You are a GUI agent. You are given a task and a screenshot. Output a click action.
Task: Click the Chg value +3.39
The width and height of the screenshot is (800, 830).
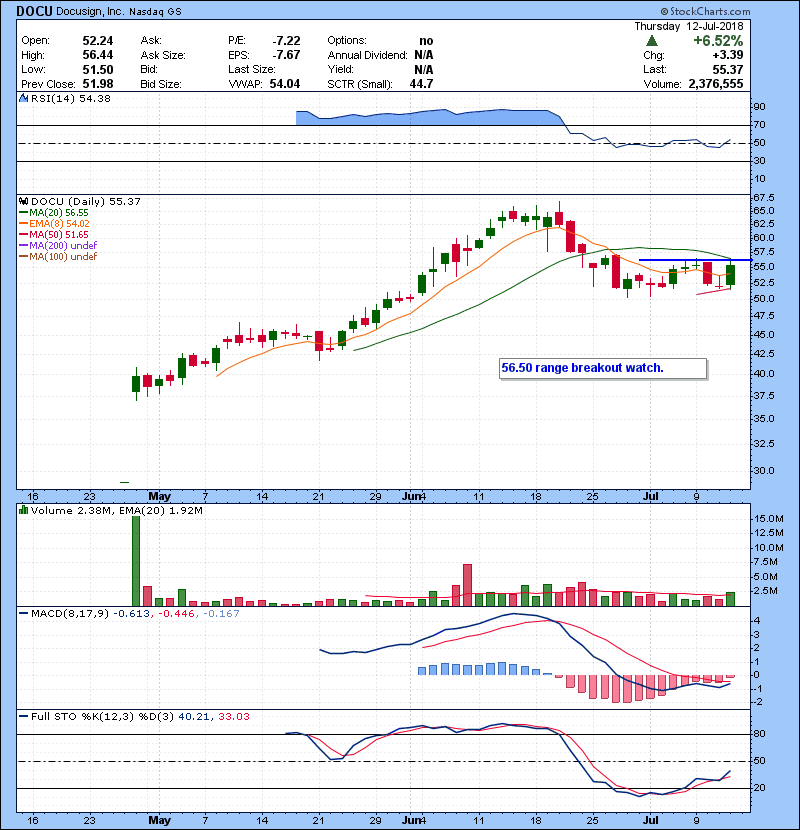728,55
